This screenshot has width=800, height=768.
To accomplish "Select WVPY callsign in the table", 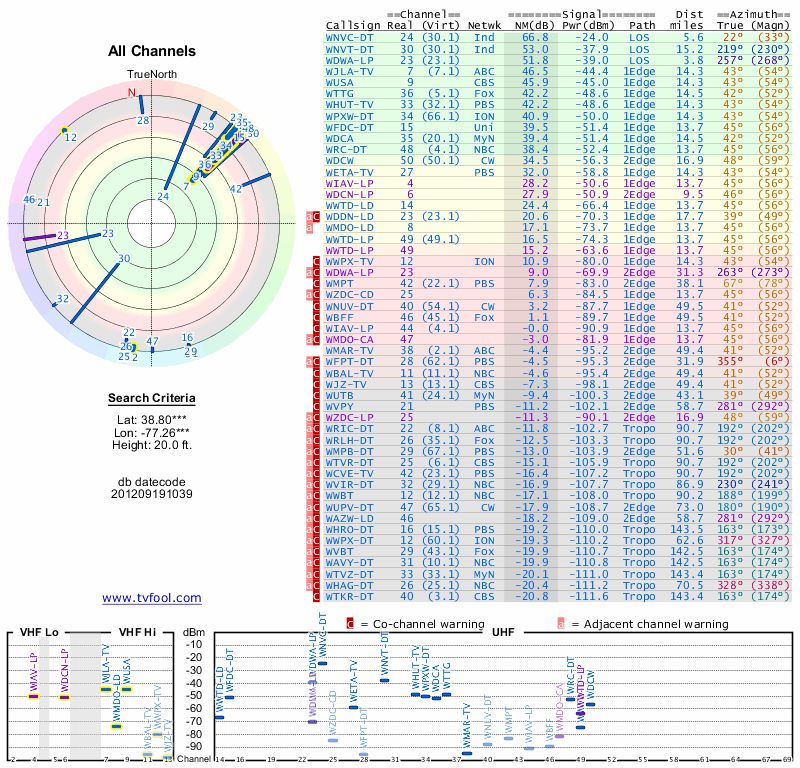I will pos(340,407).
